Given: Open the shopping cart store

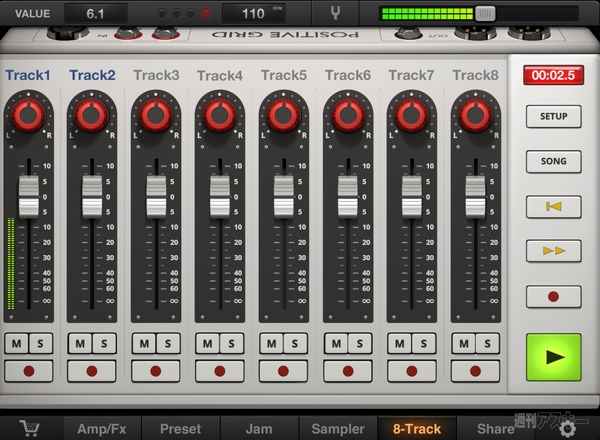Looking at the screenshot, I should (x=31, y=428).
